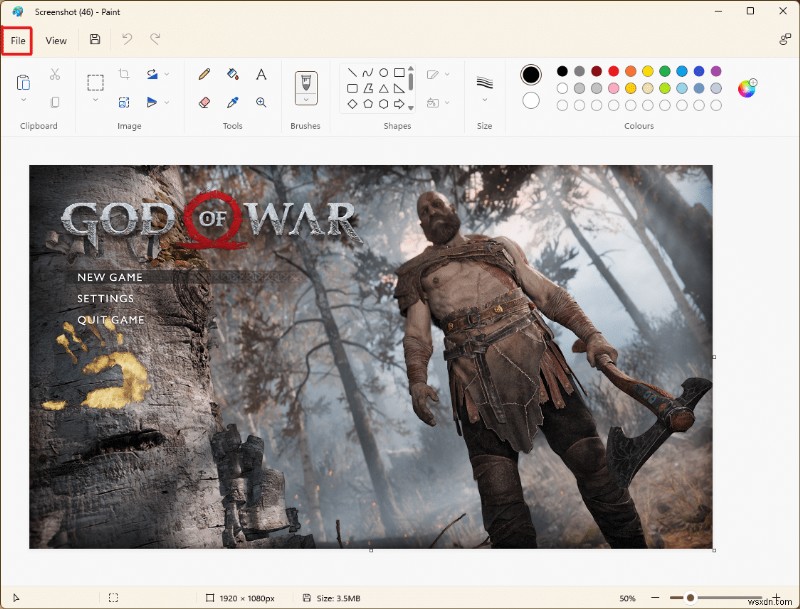The width and height of the screenshot is (800, 609).
Task: Select the Fill with colour tool
Action: pos(232,74)
